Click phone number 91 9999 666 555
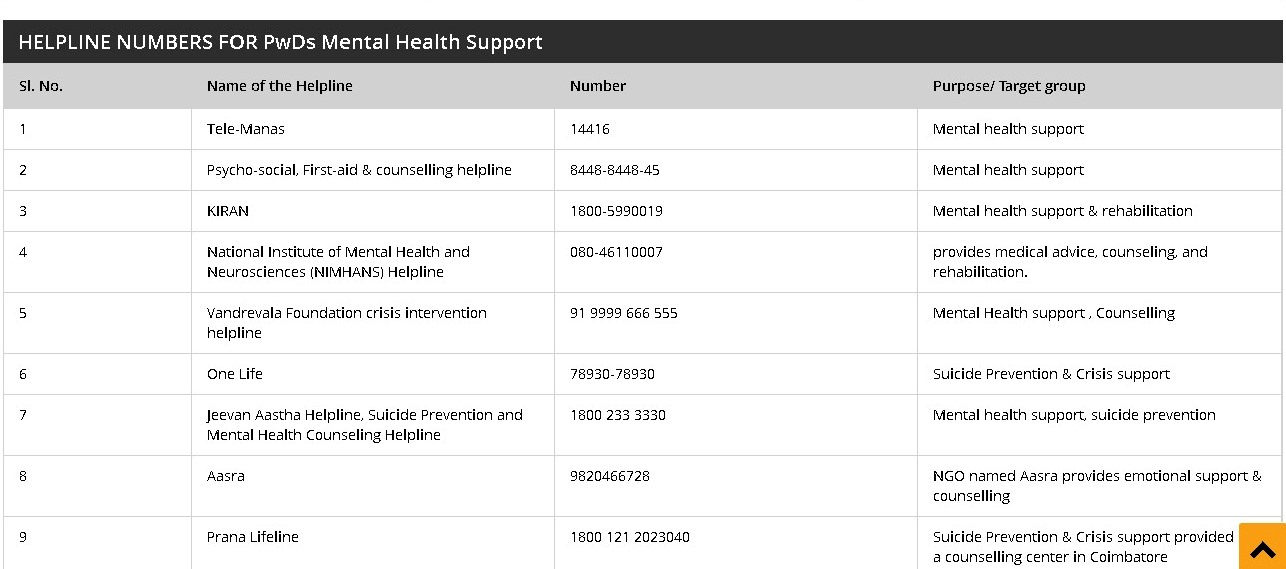Viewport: 1286px width, 569px height. [624, 313]
